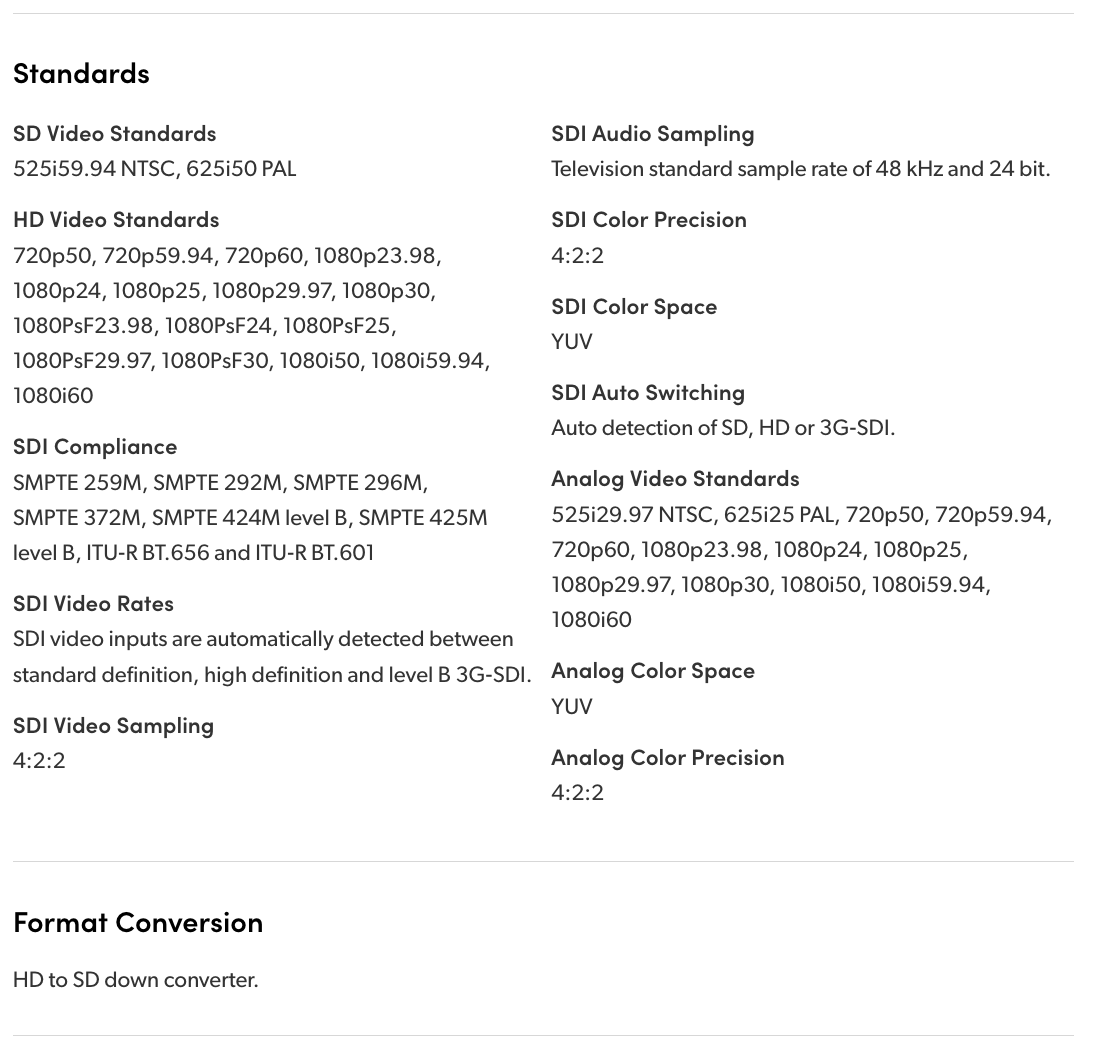Viewport: 1096px width, 1052px height.
Task: Click the Analog Color Space label
Action: (x=652, y=670)
